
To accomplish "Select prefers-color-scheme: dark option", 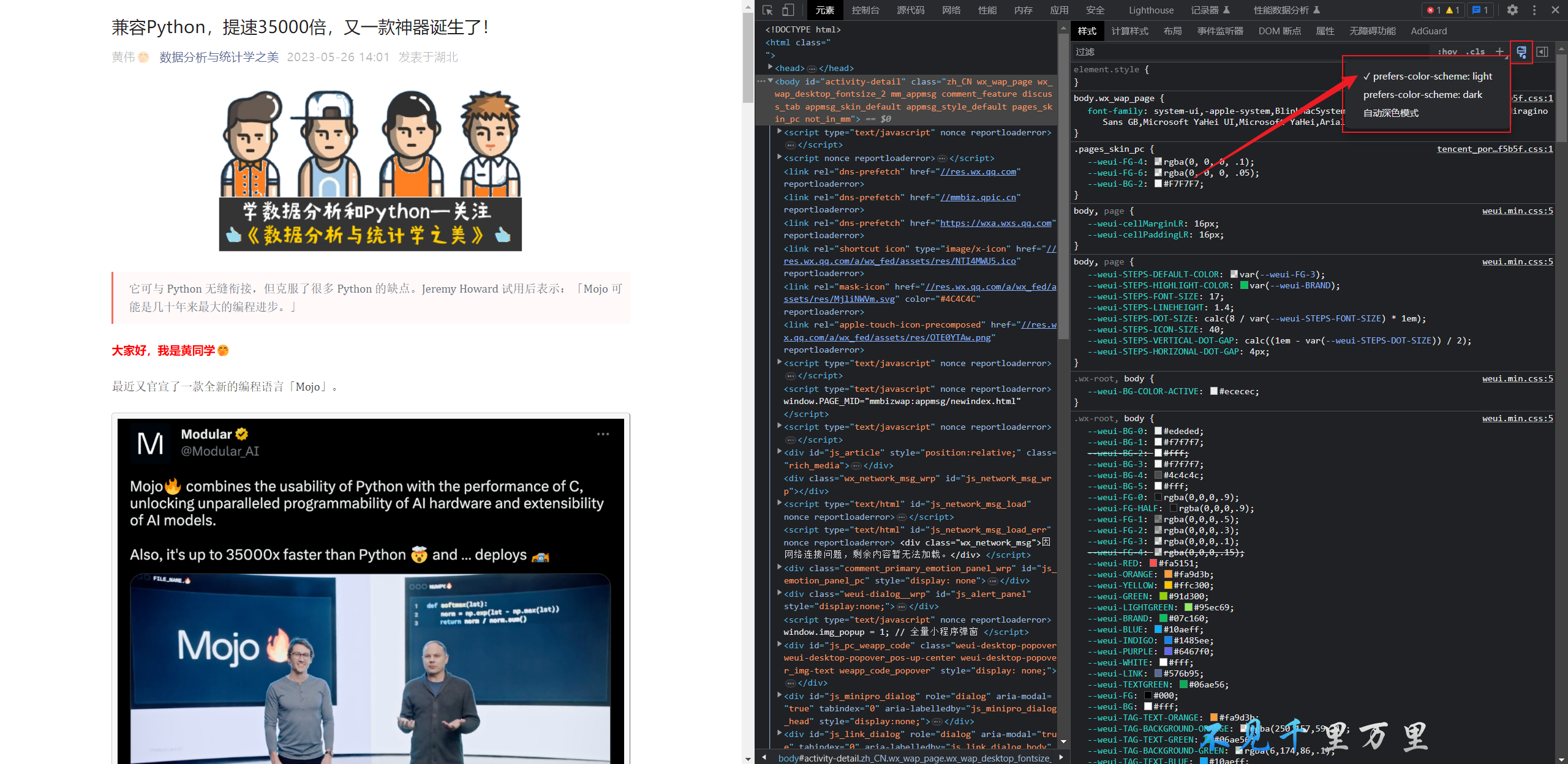I will [1422, 95].
